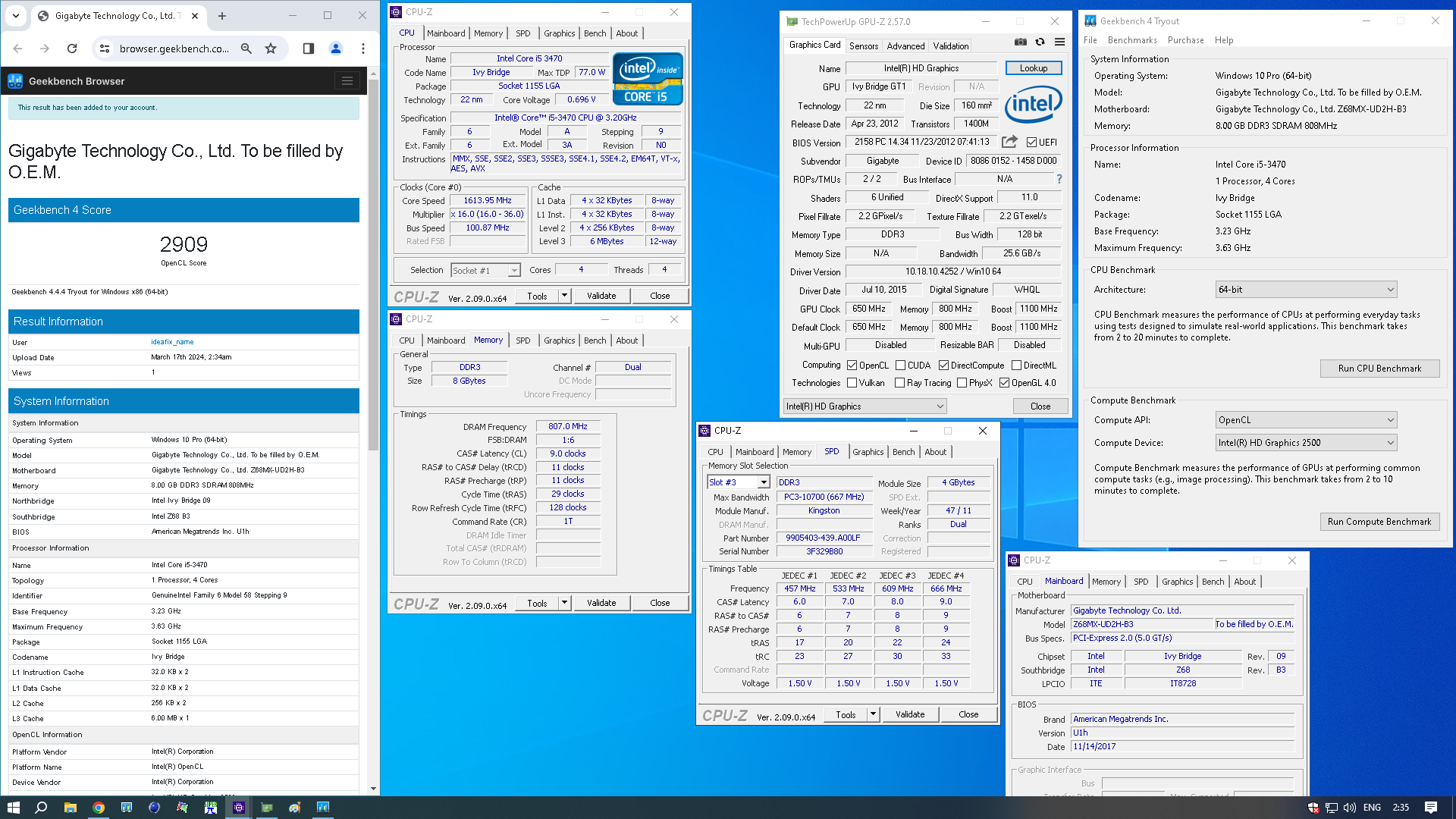The image size is (1456, 819).
Task: Select Bench tab in top CPU-Z window
Action: pos(595,33)
